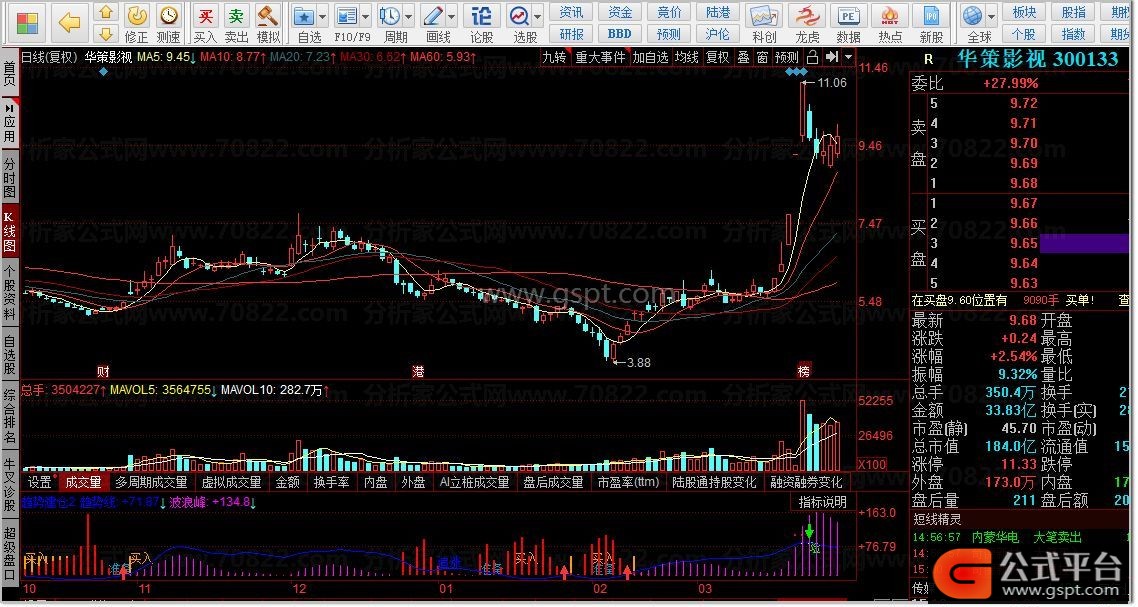The height and width of the screenshot is (607, 1138).
Task: Click the 资讯 button
Action: tap(571, 12)
